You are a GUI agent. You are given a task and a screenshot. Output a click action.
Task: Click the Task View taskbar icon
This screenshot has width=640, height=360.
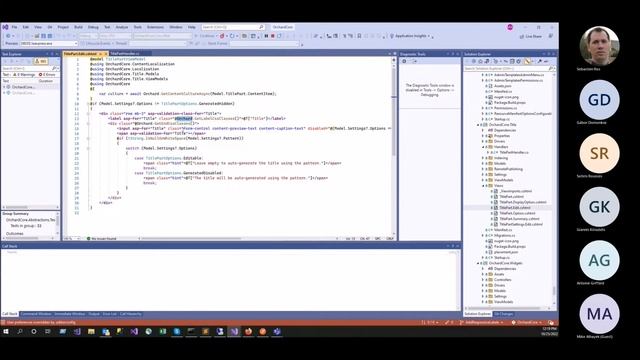(48, 331)
